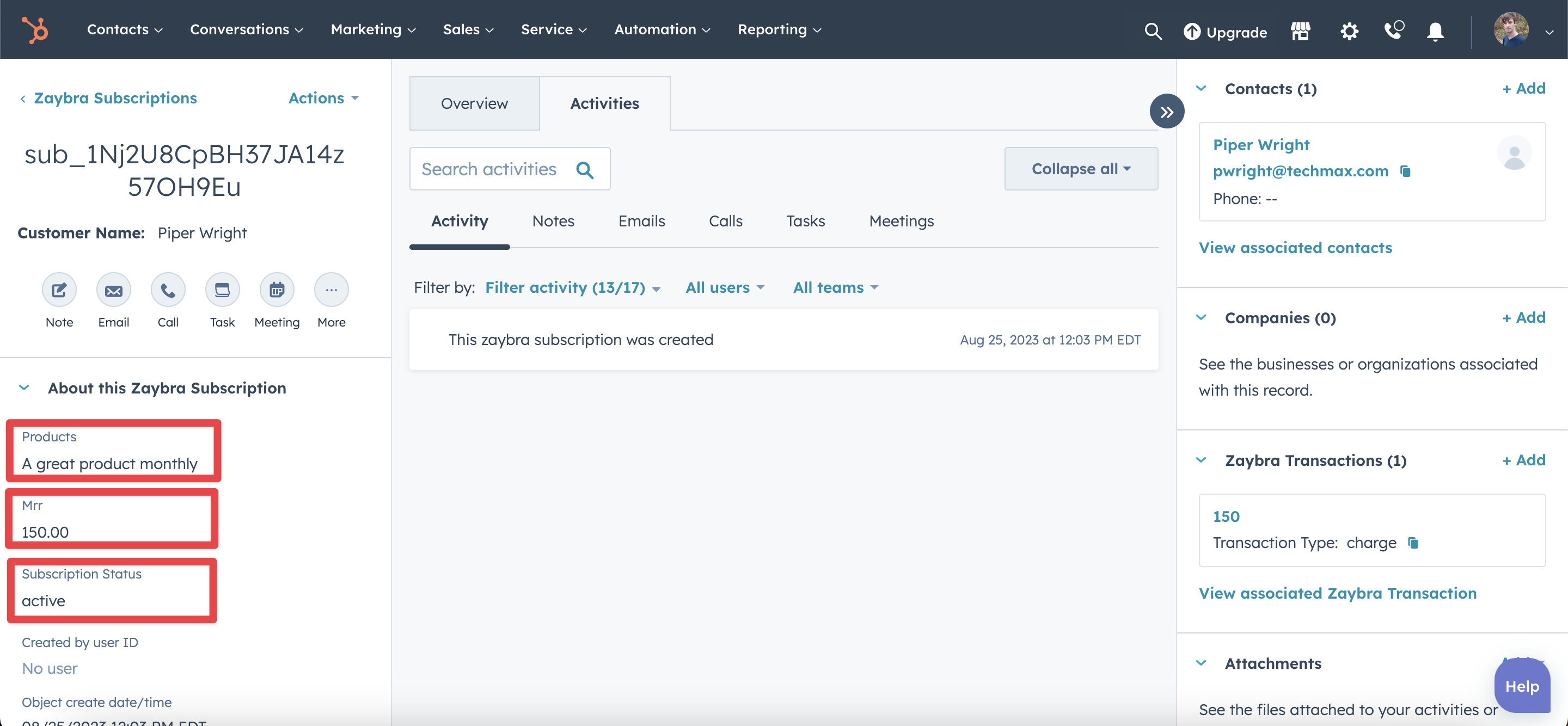Open More actions ellipsis icon
Screen dimensions: 1568x726
[331, 290]
